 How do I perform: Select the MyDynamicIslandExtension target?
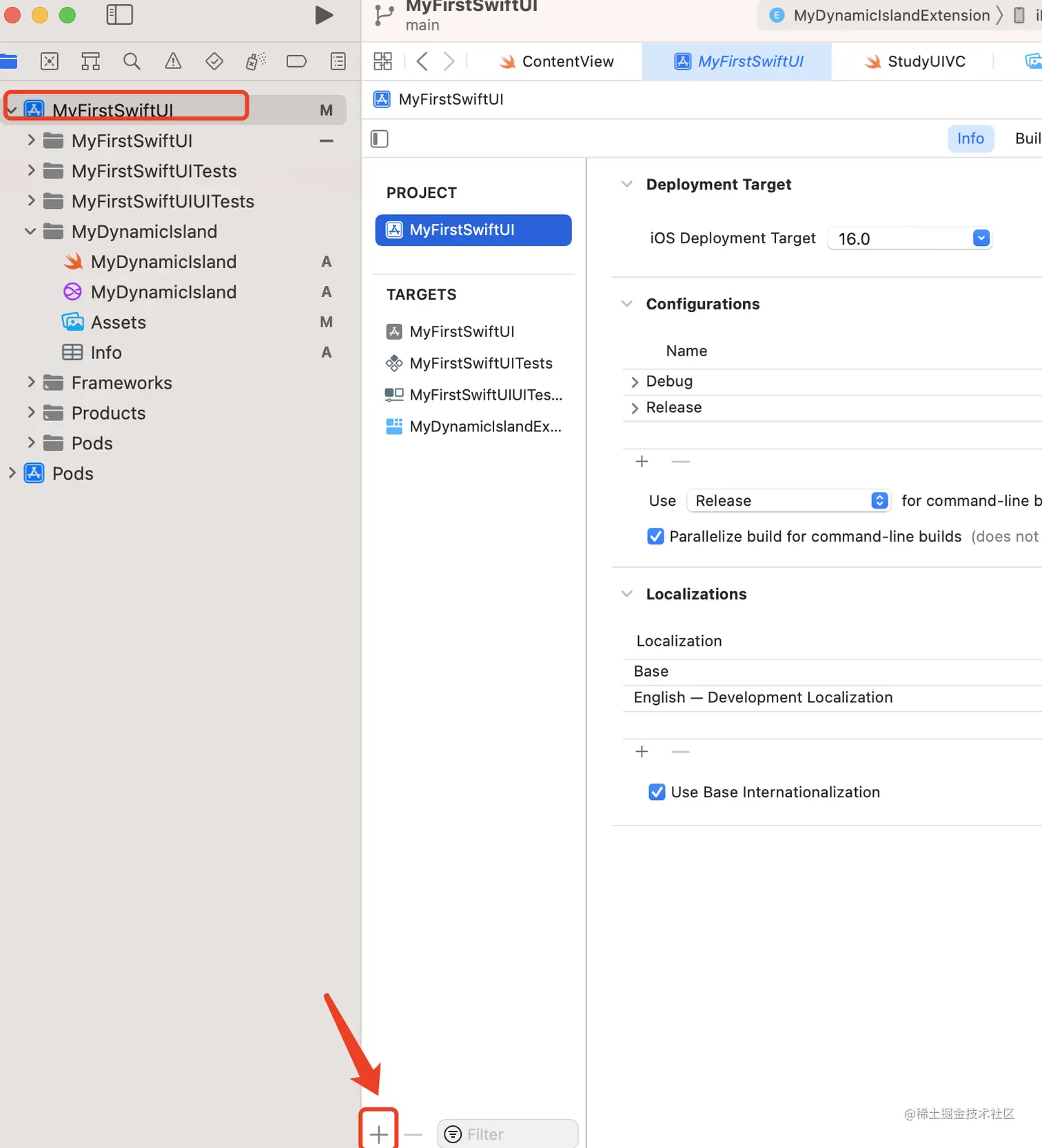[473, 427]
